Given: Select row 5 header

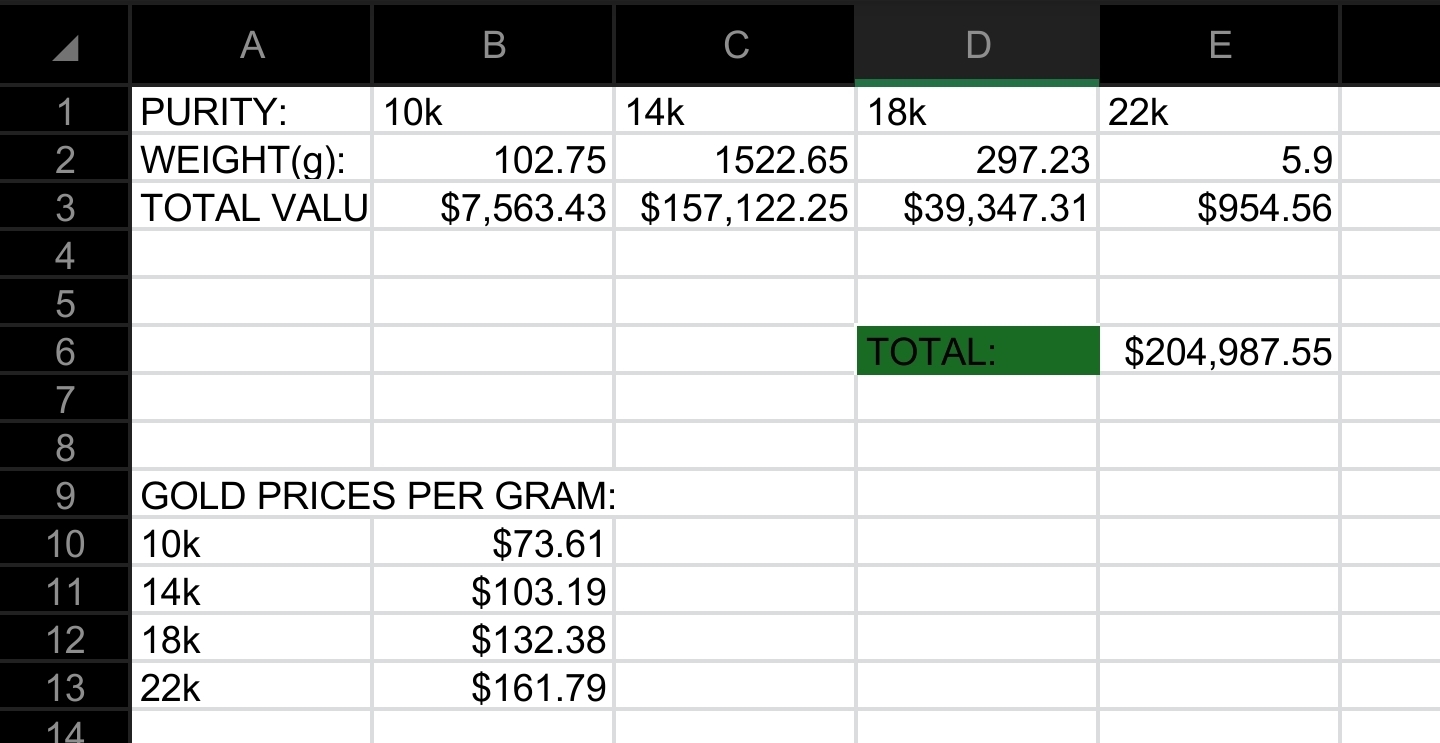Looking at the screenshot, I should pos(65,303).
